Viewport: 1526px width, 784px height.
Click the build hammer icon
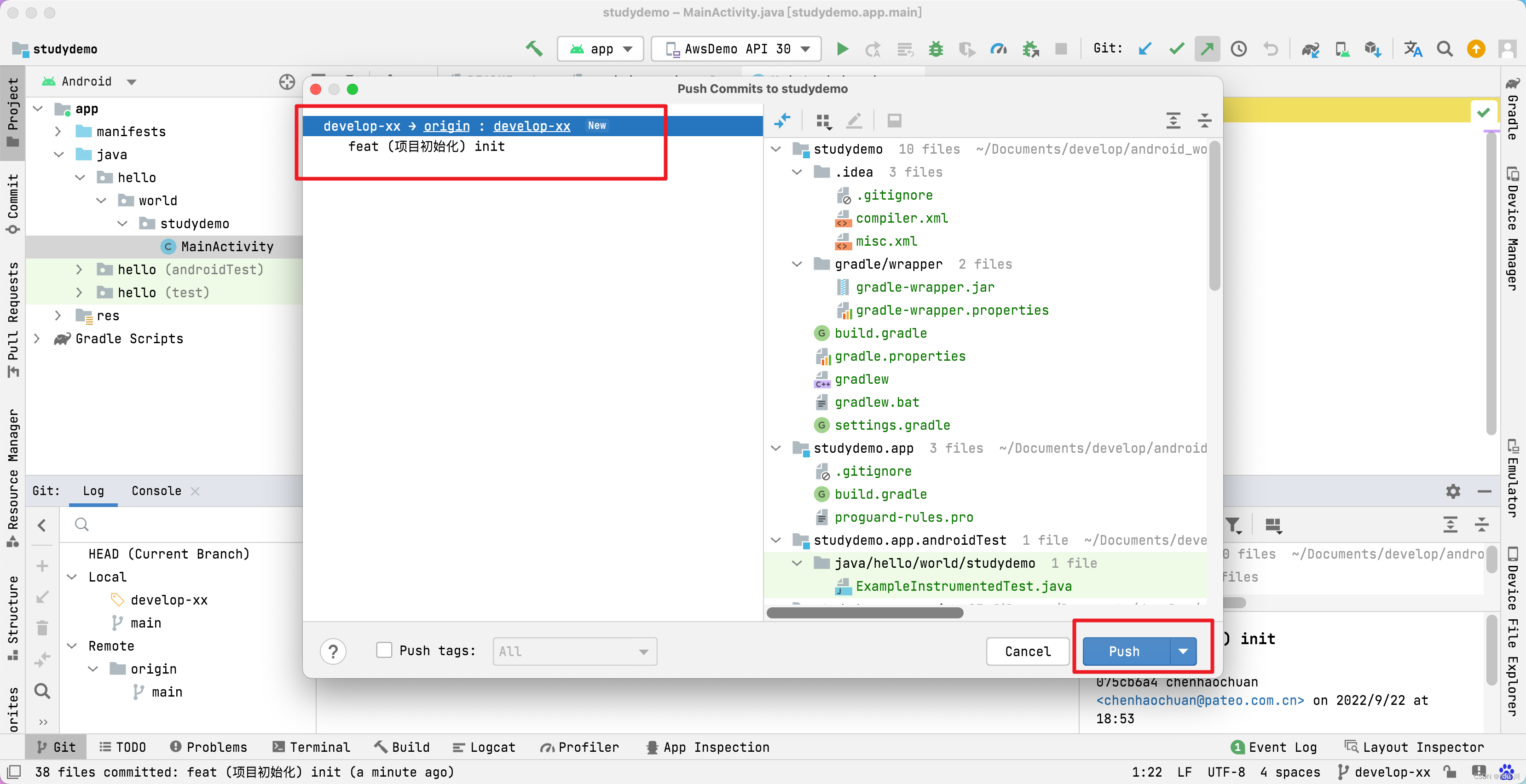pos(534,49)
